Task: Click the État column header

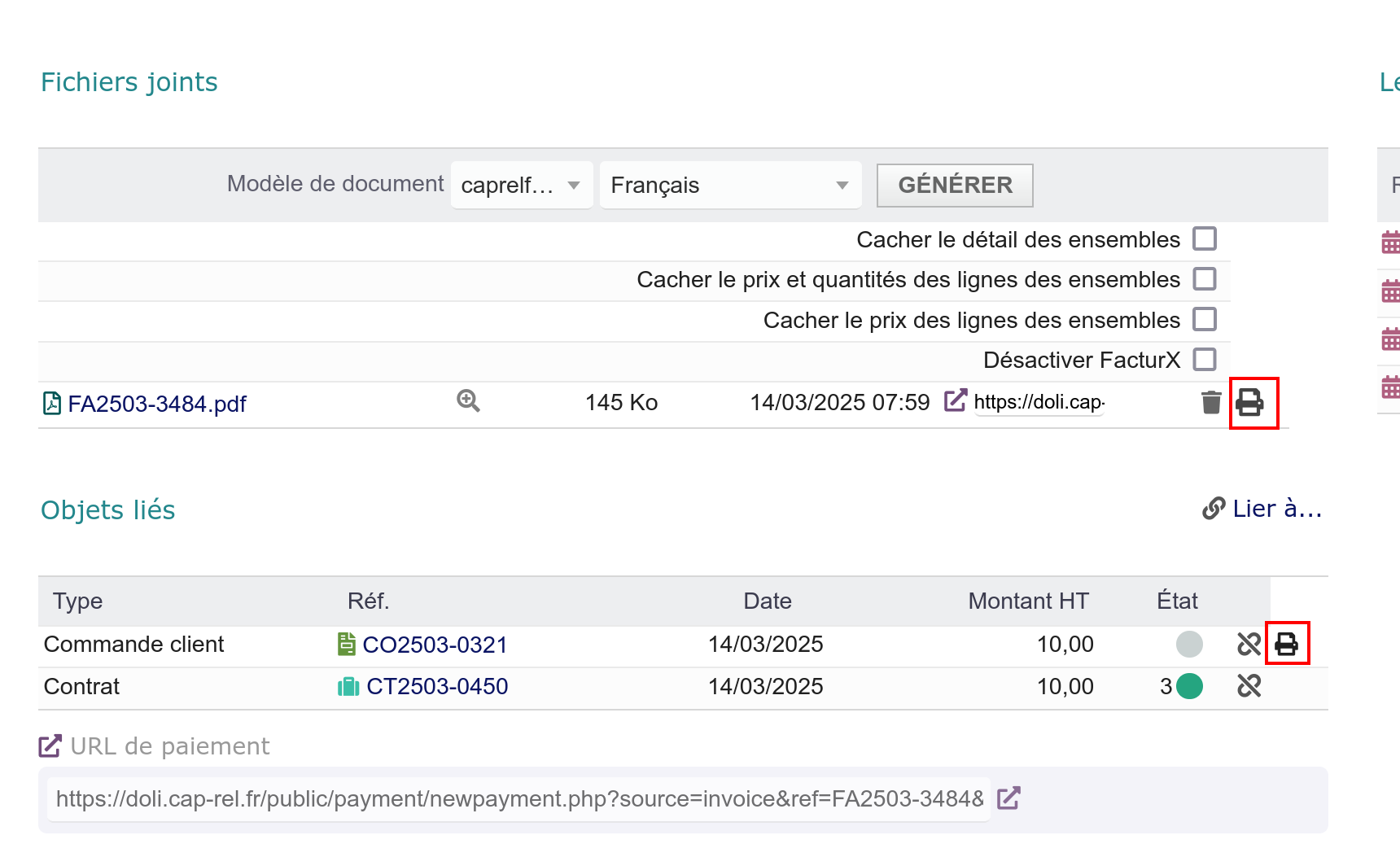Action: (1177, 601)
